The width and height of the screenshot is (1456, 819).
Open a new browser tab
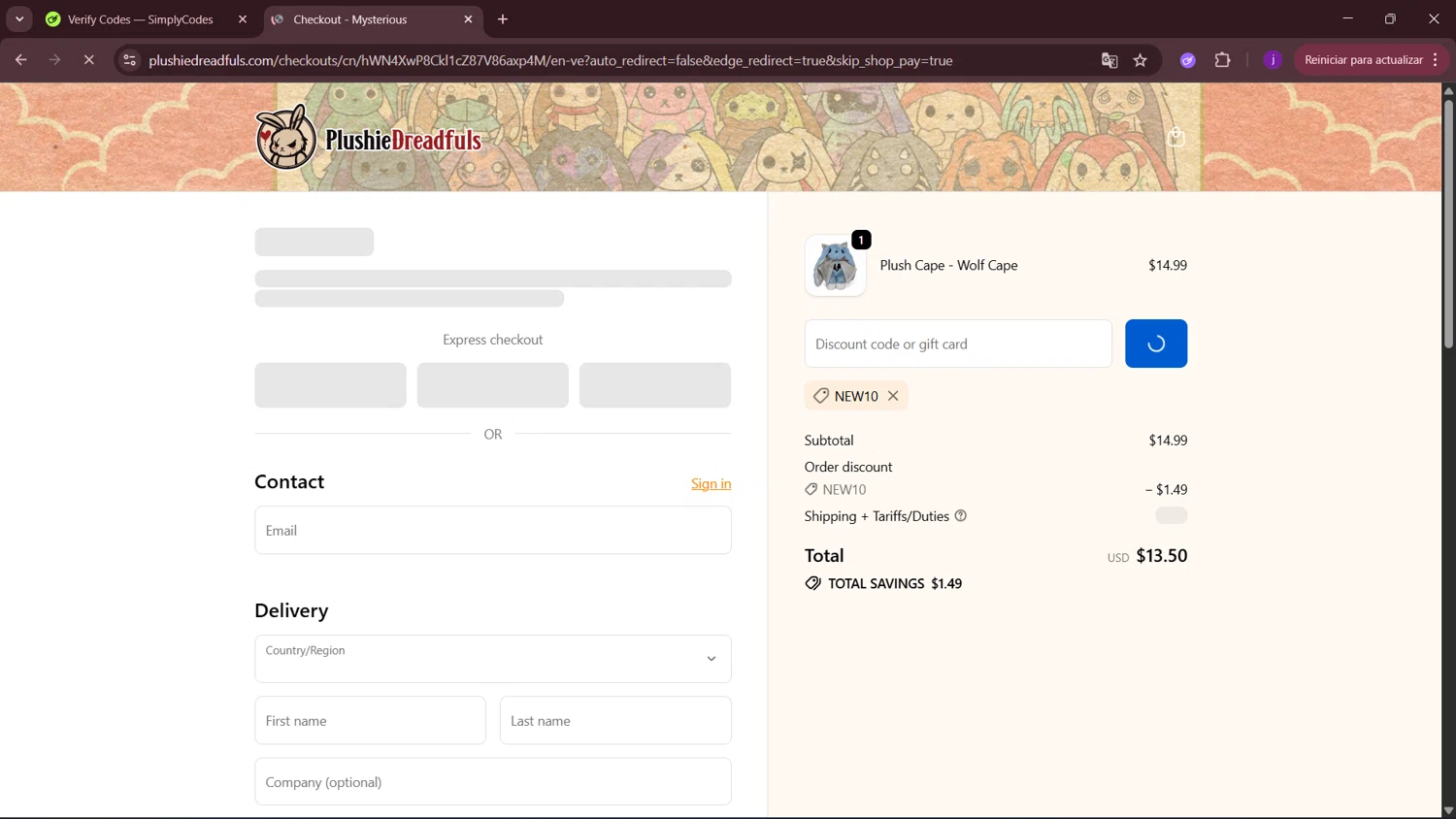click(x=503, y=19)
